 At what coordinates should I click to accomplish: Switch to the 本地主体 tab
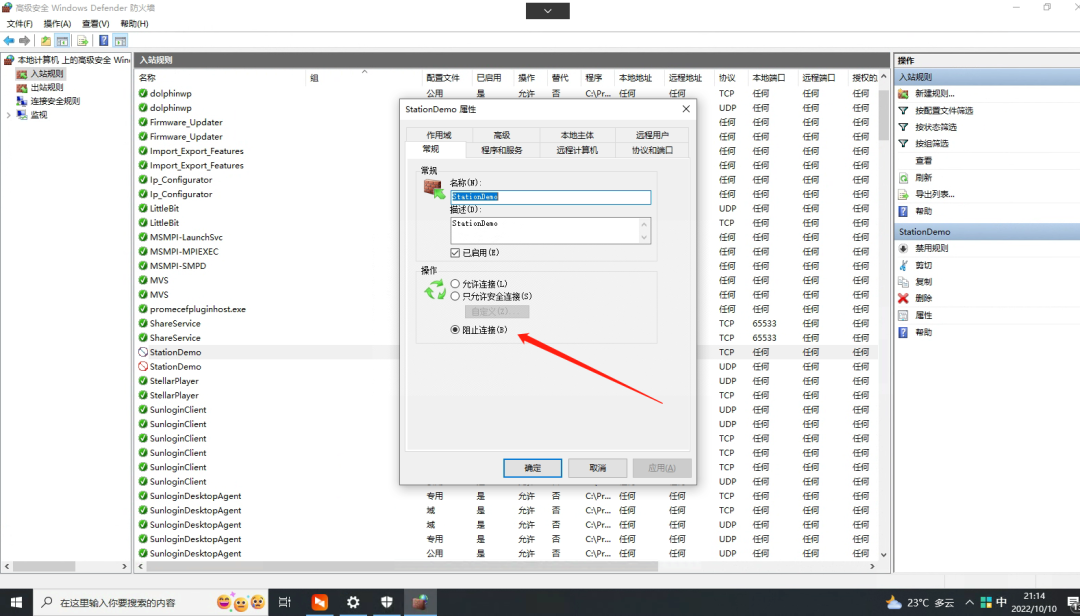577,135
